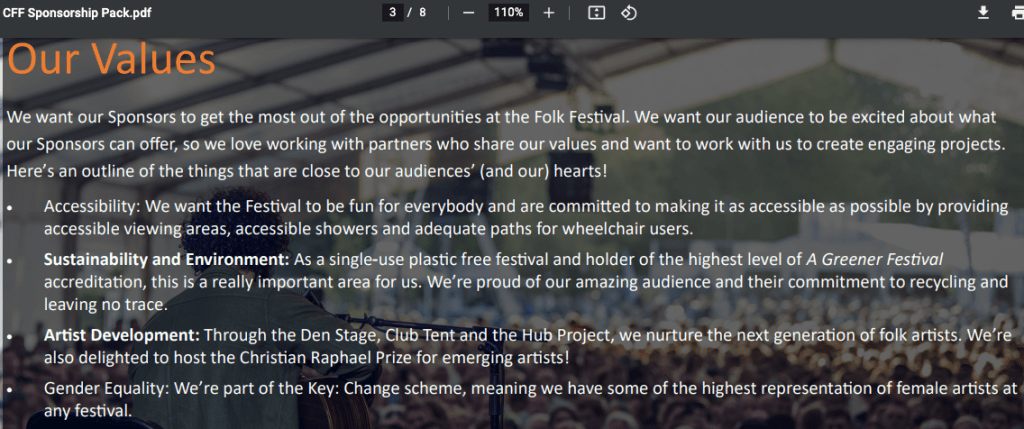Click the Our Values heading
This screenshot has height=429, width=1024.
tap(112, 60)
